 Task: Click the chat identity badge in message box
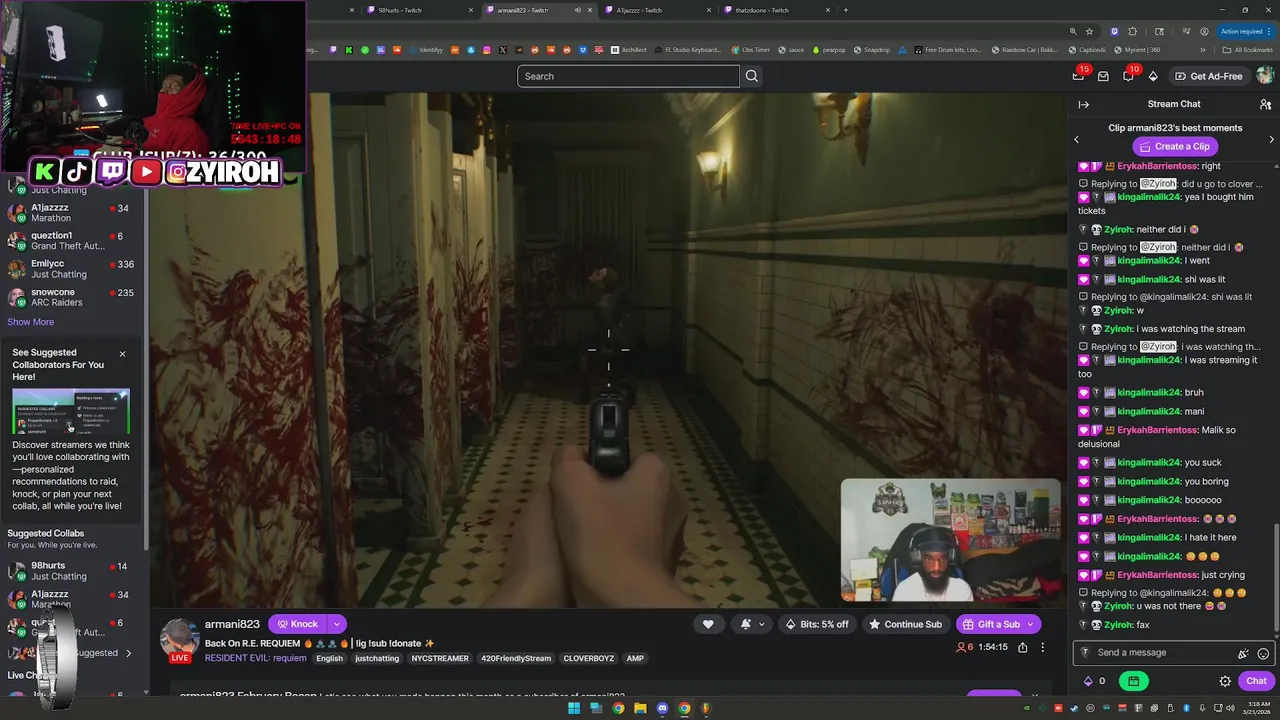point(1086,653)
